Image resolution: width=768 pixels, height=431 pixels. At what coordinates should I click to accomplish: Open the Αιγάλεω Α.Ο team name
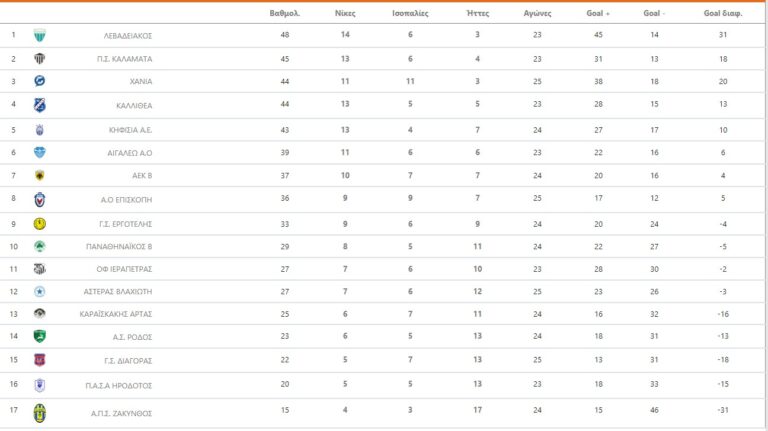(x=130, y=153)
